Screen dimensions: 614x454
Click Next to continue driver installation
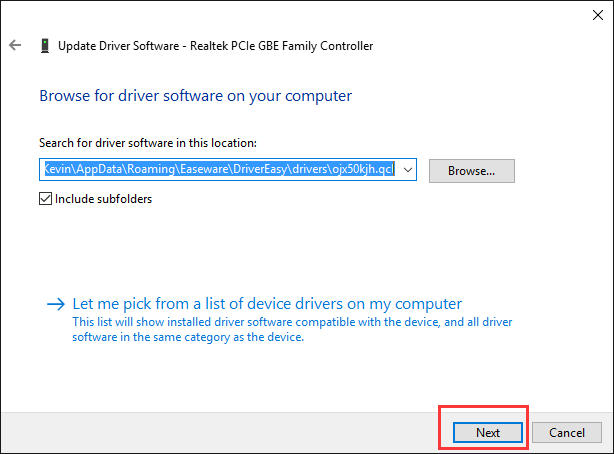coord(488,432)
